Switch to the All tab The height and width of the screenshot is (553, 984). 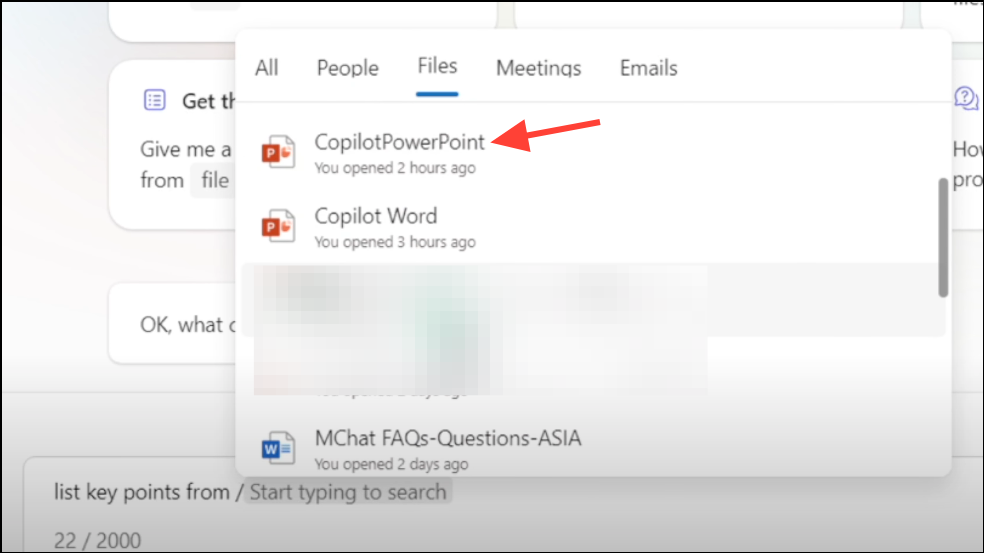click(x=267, y=68)
